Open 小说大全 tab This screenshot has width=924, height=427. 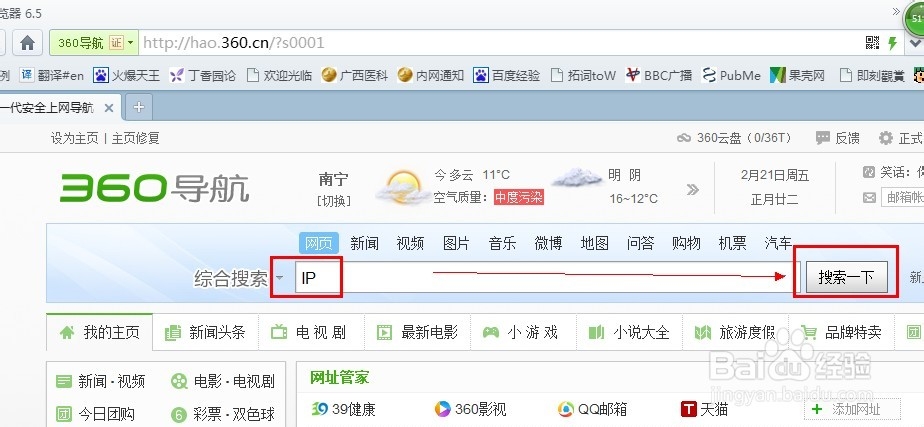click(x=629, y=332)
